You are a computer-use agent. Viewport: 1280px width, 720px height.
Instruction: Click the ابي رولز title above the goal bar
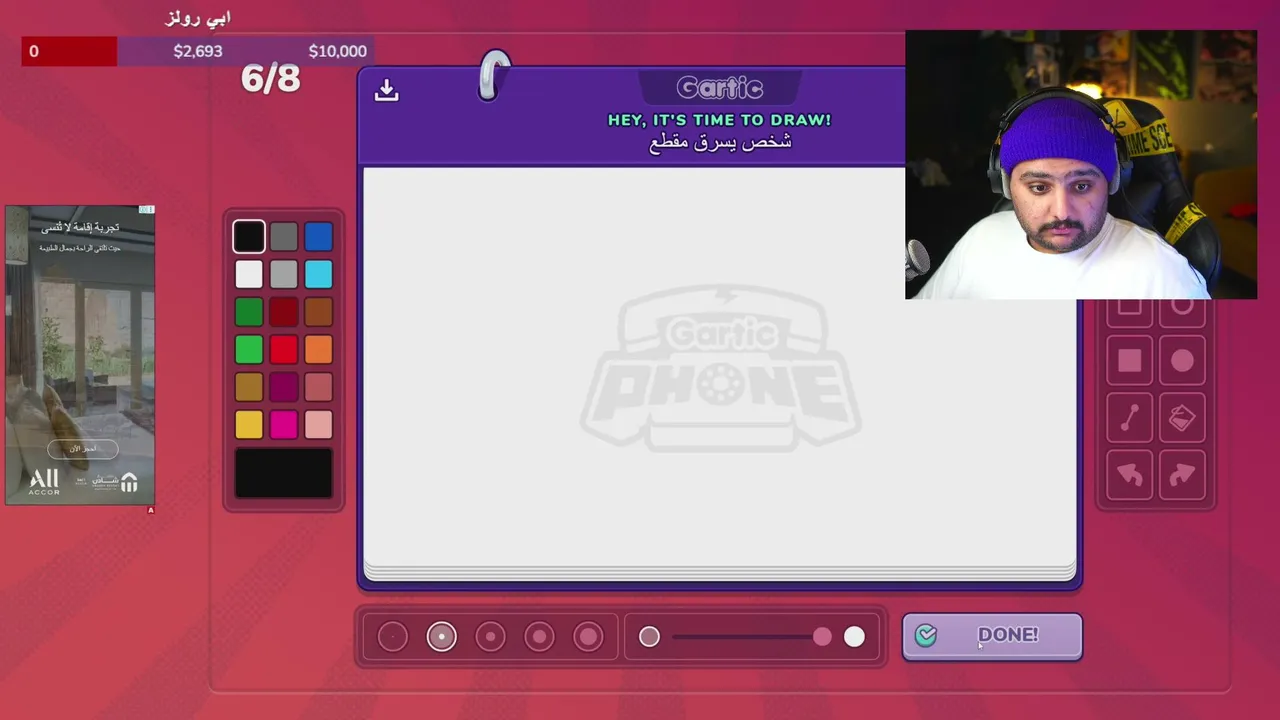(198, 18)
